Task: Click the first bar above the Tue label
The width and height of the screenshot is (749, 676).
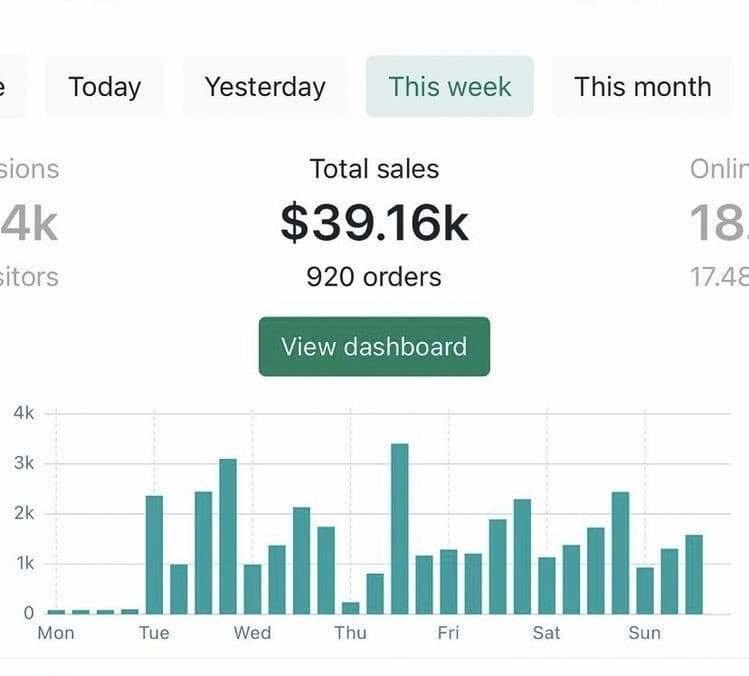Action: coord(154,554)
